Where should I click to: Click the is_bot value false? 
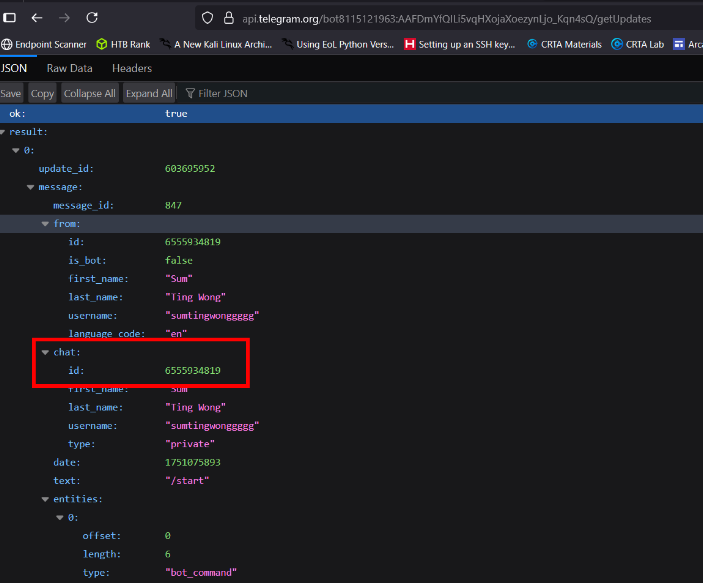(179, 261)
